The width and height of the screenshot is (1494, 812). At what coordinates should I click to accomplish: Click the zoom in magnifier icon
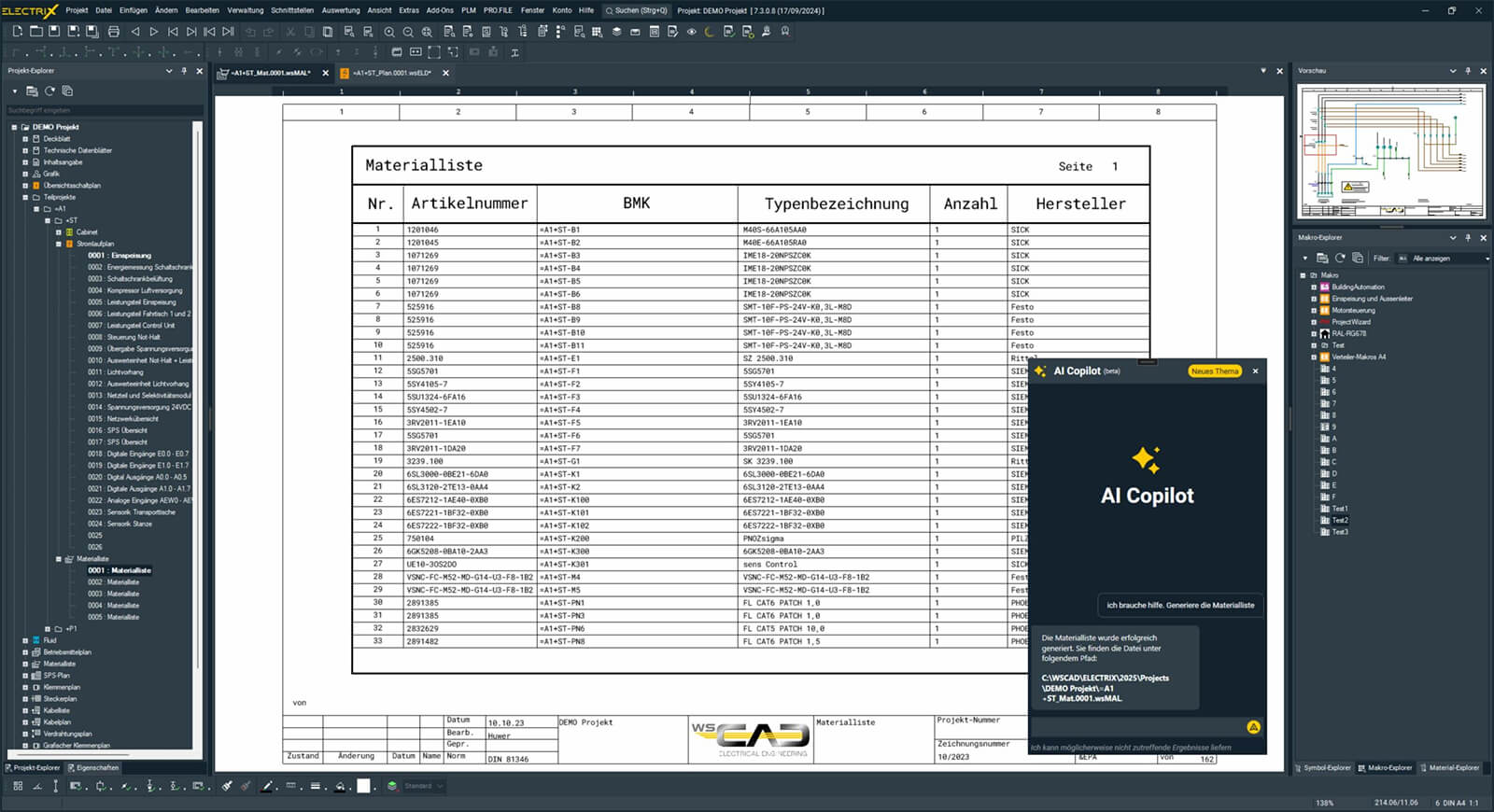tap(389, 32)
